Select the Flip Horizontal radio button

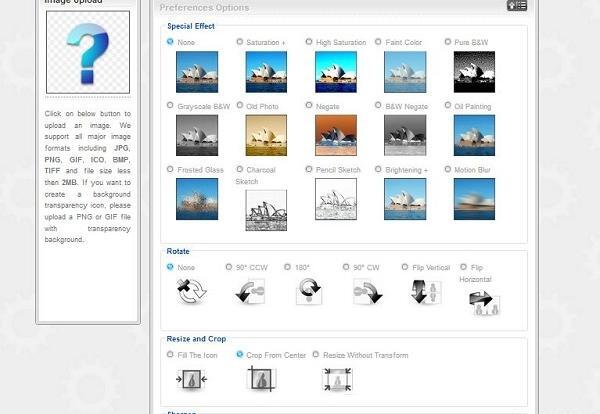463,267
